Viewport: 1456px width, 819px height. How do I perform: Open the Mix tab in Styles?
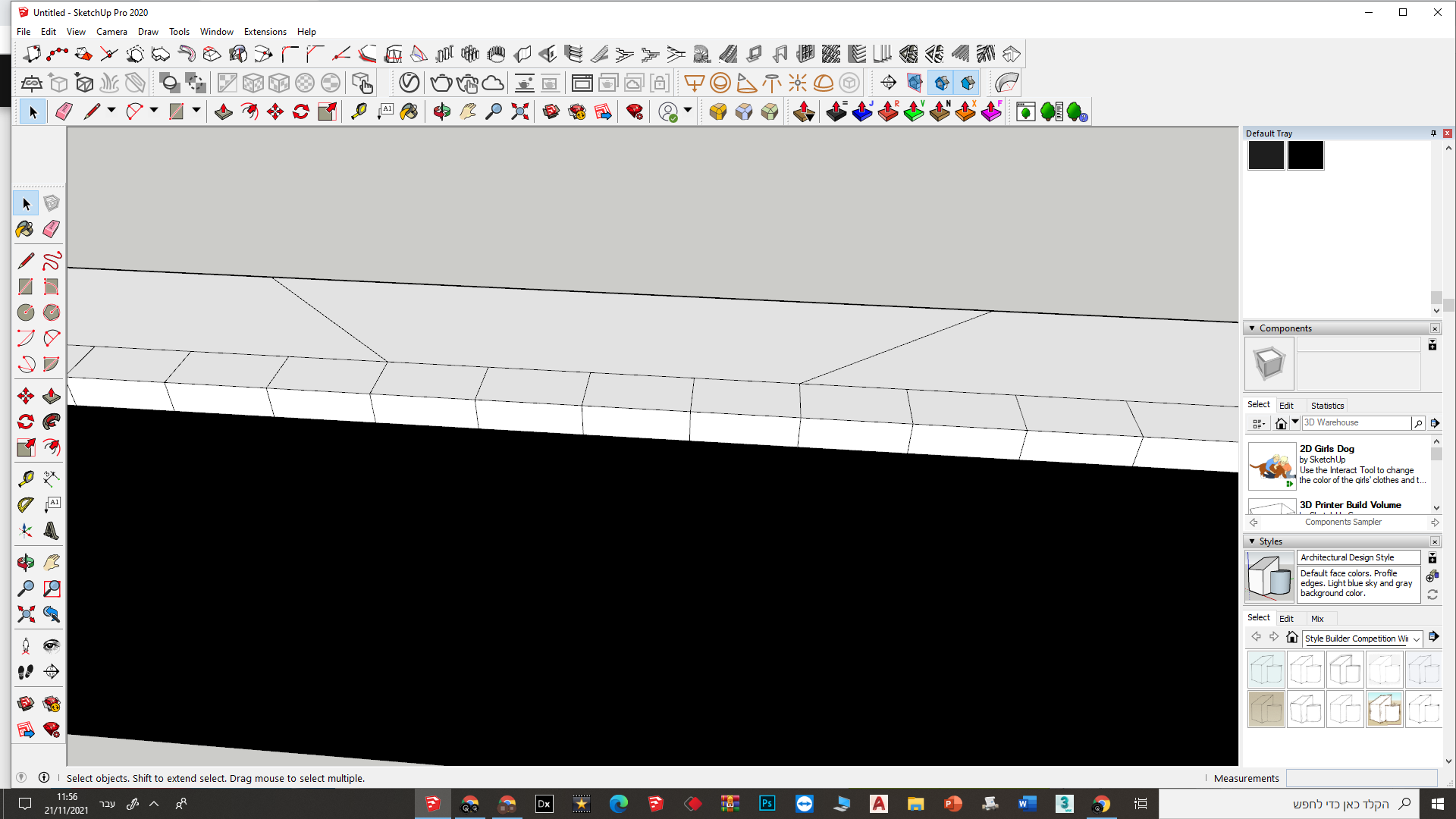pos(1317,619)
